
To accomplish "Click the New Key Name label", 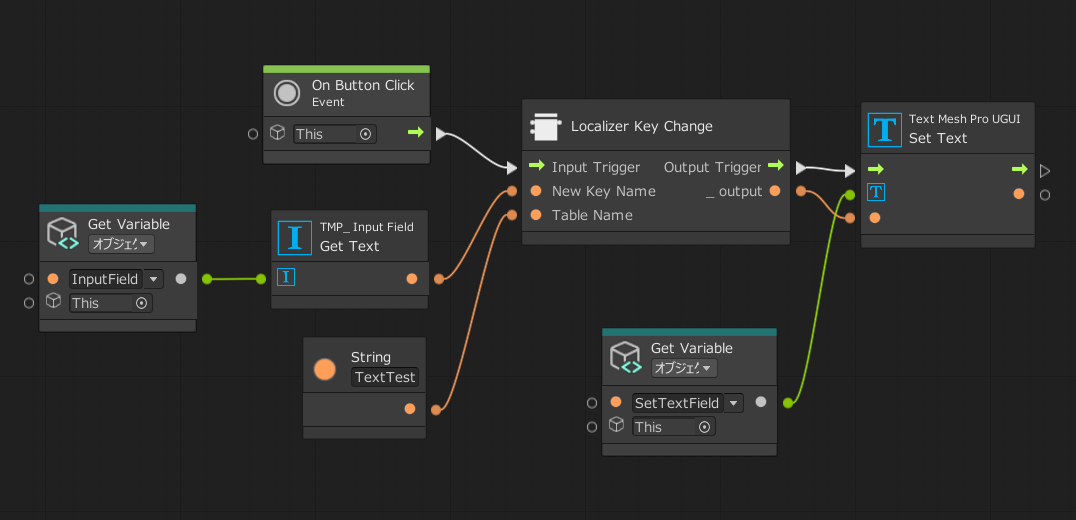I will 603,191.
